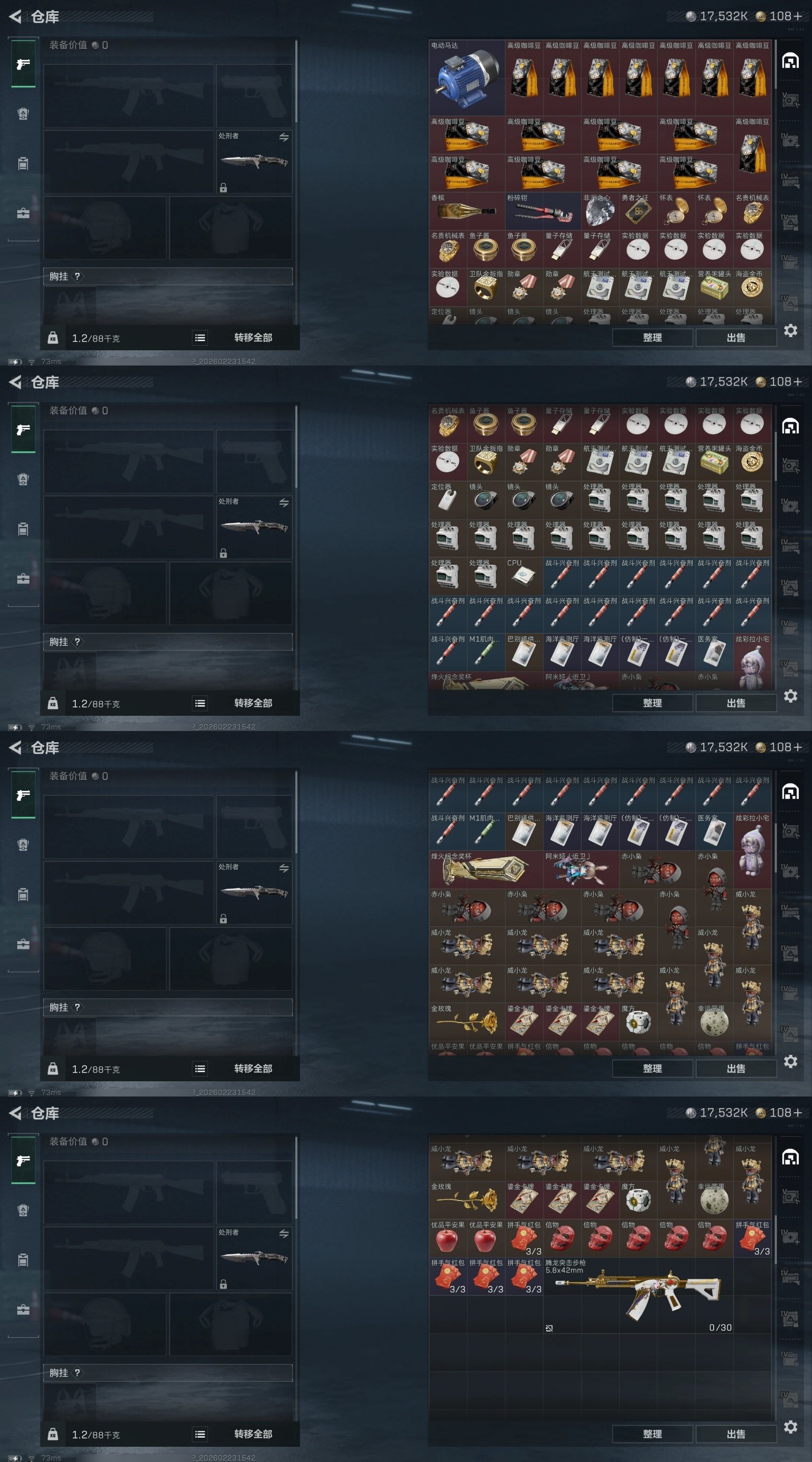812x1462 pixels.
Task: Select the 勇者之证 card item
Action: click(x=638, y=211)
